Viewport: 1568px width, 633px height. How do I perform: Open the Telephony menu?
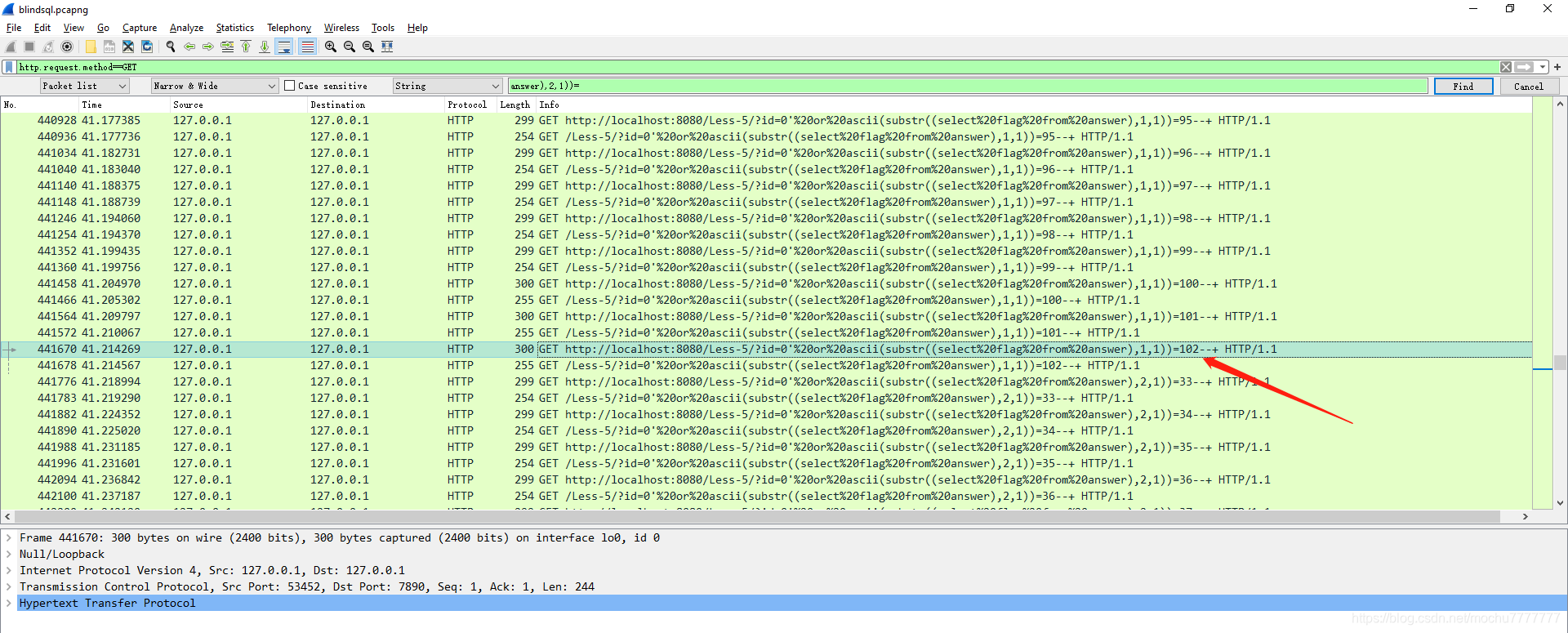point(289,28)
